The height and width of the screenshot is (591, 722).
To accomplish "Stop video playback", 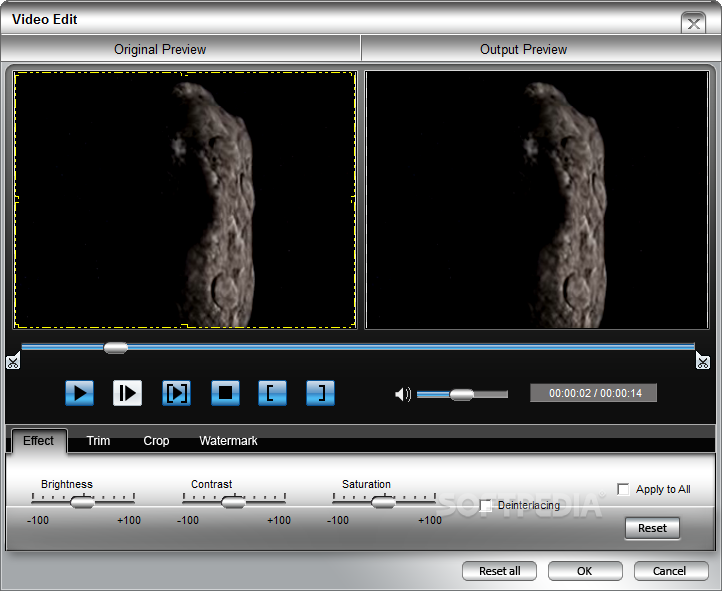I will pyautogui.click(x=225, y=393).
